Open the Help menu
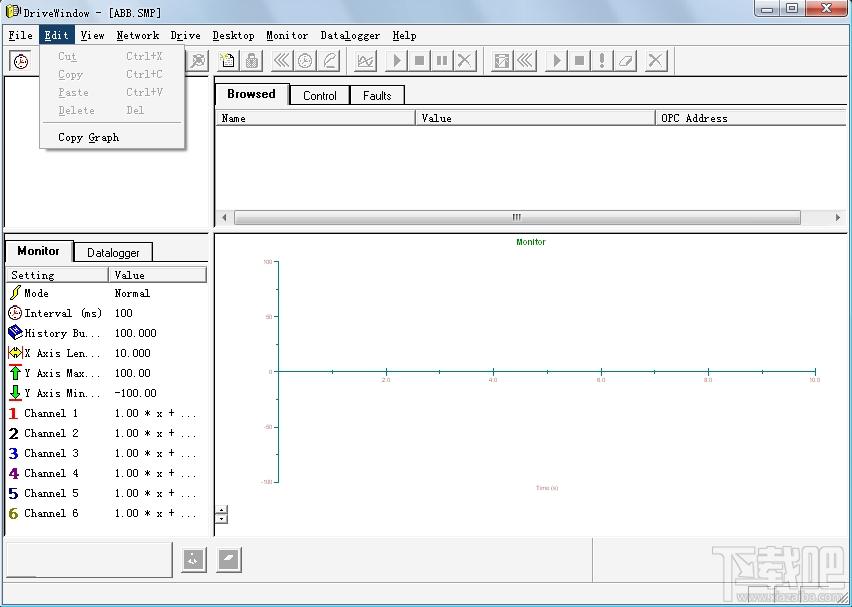The height and width of the screenshot is (607, 852). click(x=404, y=35)
